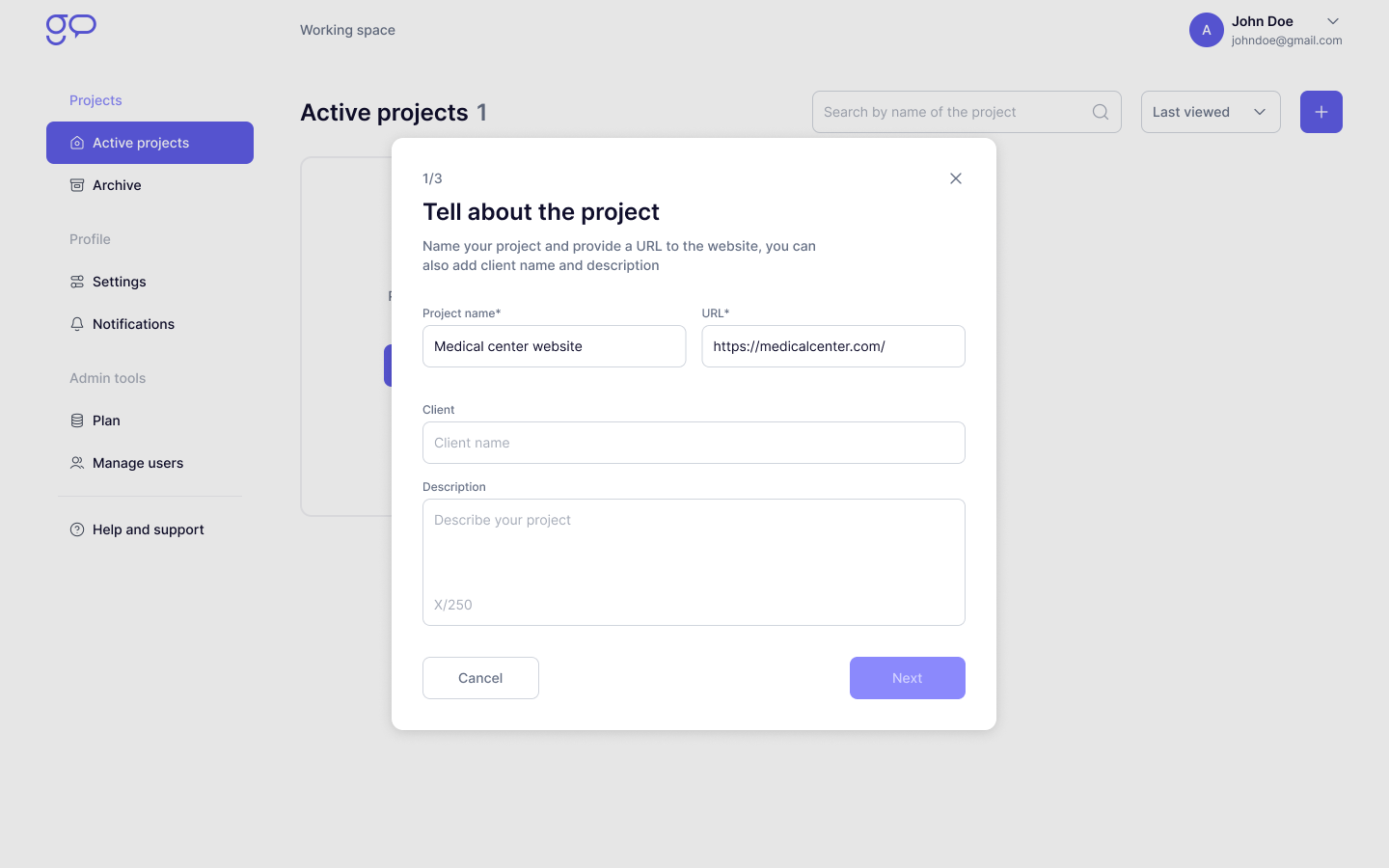Click into the Description text area

point(694,555)
